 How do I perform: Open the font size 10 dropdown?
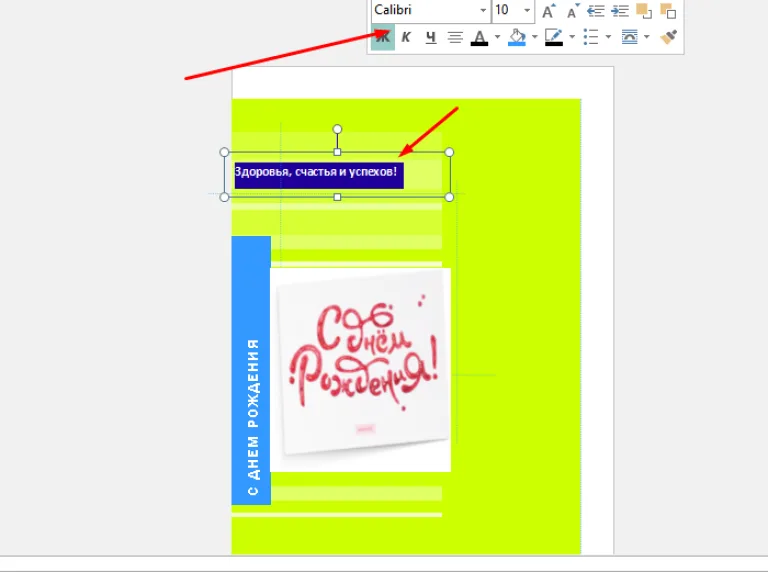527,10
